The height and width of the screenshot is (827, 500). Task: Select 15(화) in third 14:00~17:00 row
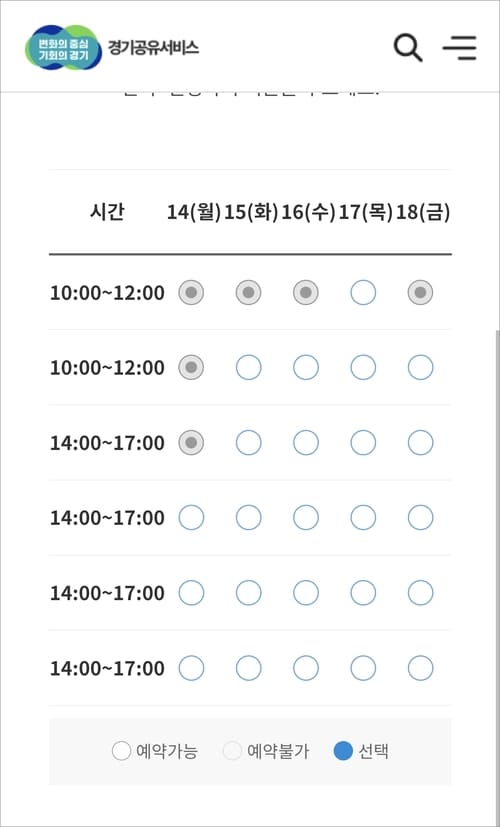tap(248, 593)
